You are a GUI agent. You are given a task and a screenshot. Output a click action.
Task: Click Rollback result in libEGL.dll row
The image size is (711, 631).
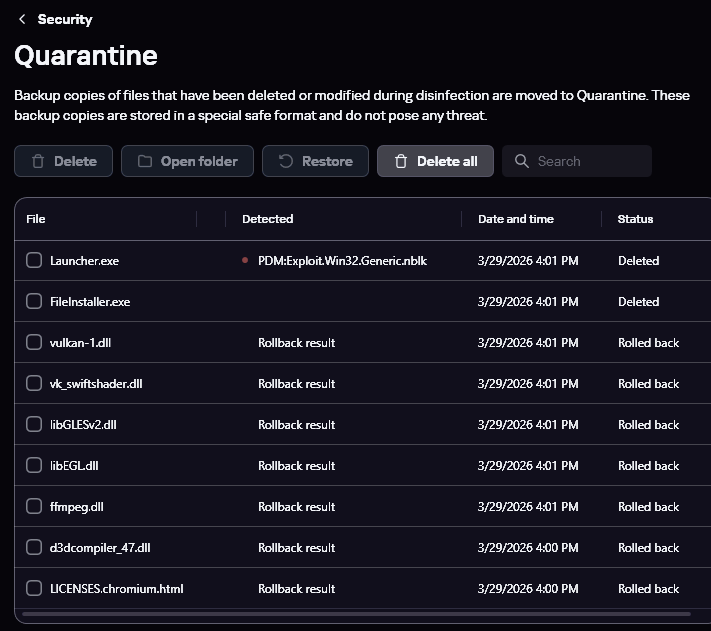(x=297, y=466)
